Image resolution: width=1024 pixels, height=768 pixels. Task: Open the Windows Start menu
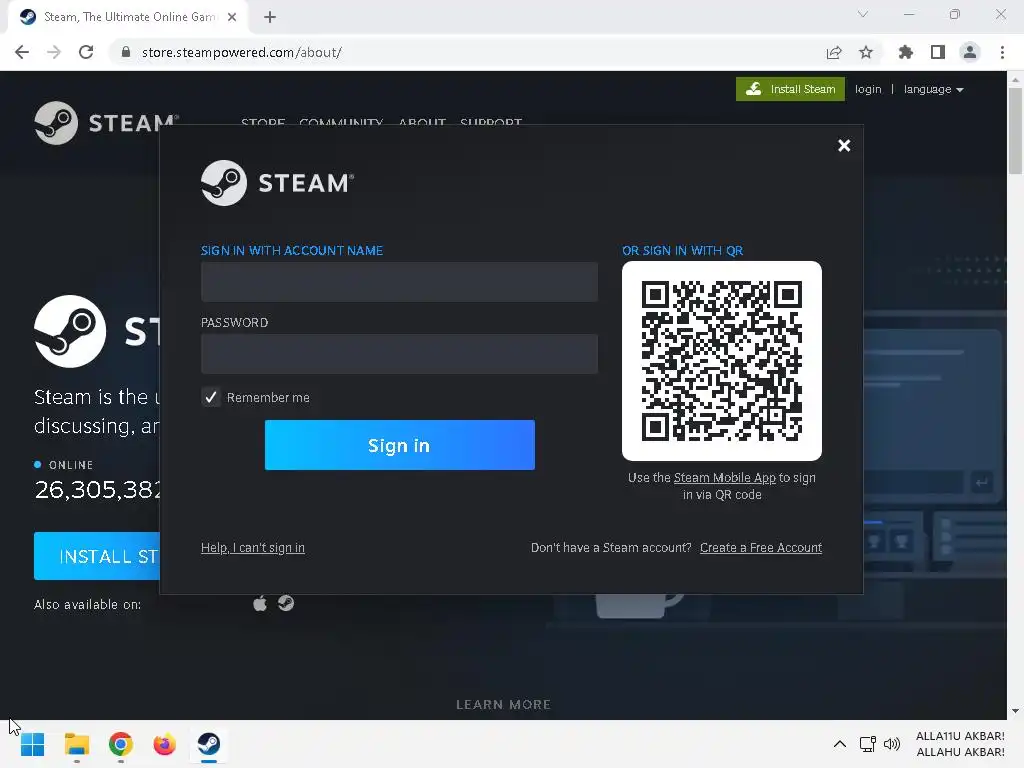(33, 744)
